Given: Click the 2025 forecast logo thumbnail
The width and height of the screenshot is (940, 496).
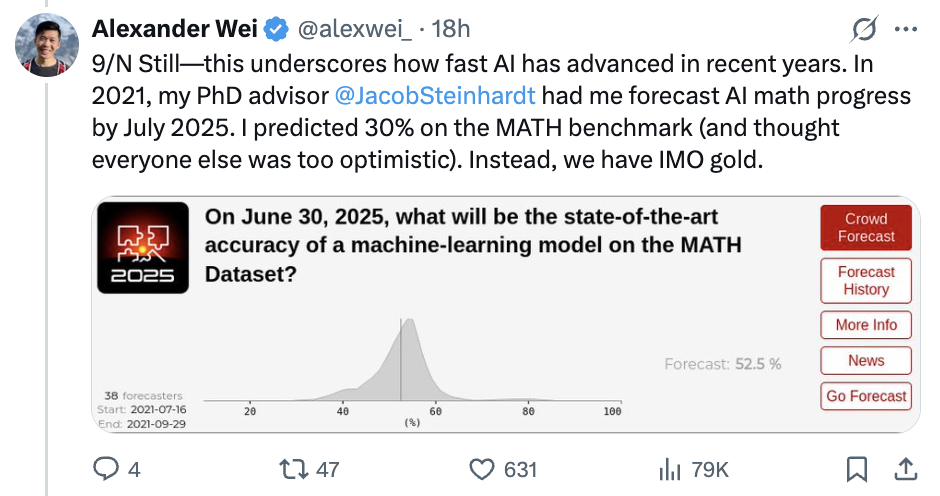Looking at the screenshot, I should [x=143, y=248].
